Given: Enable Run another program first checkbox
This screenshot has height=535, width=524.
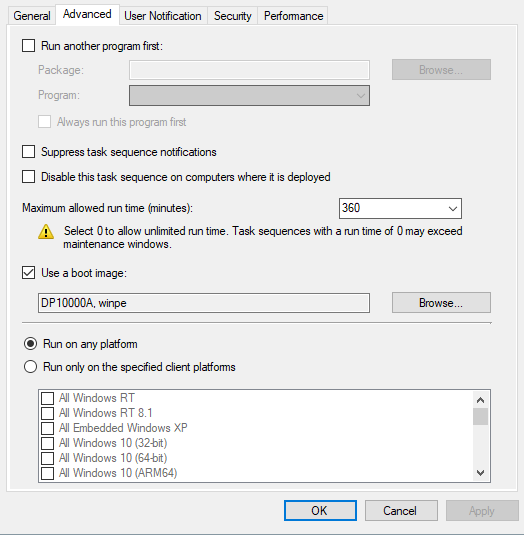Looking at the screenshot, I should 28,46.
